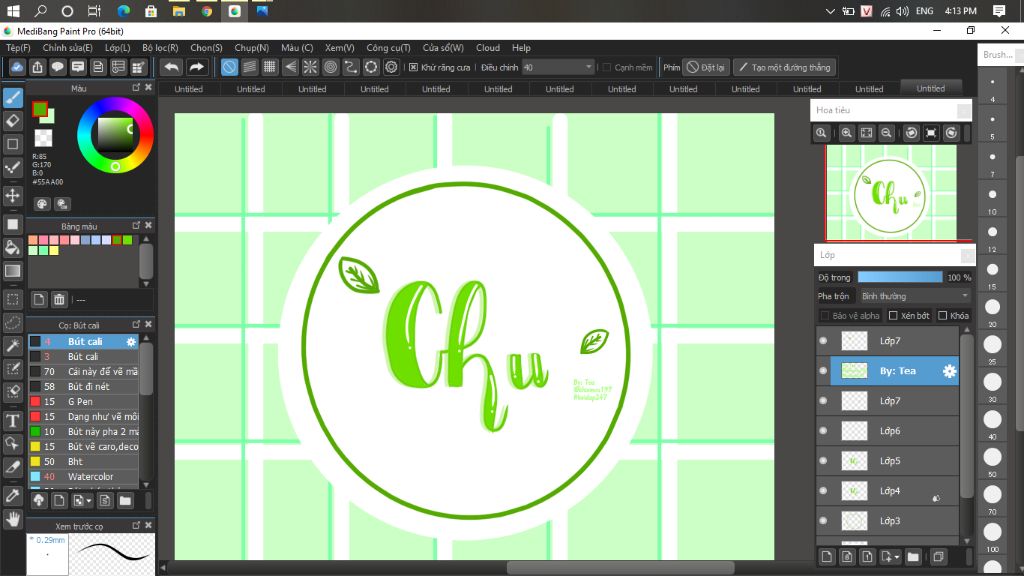The width and height of the screenshot is (1024, 576).
Task: Open settings gear of selected Bút cali brush
Action: 131,342
